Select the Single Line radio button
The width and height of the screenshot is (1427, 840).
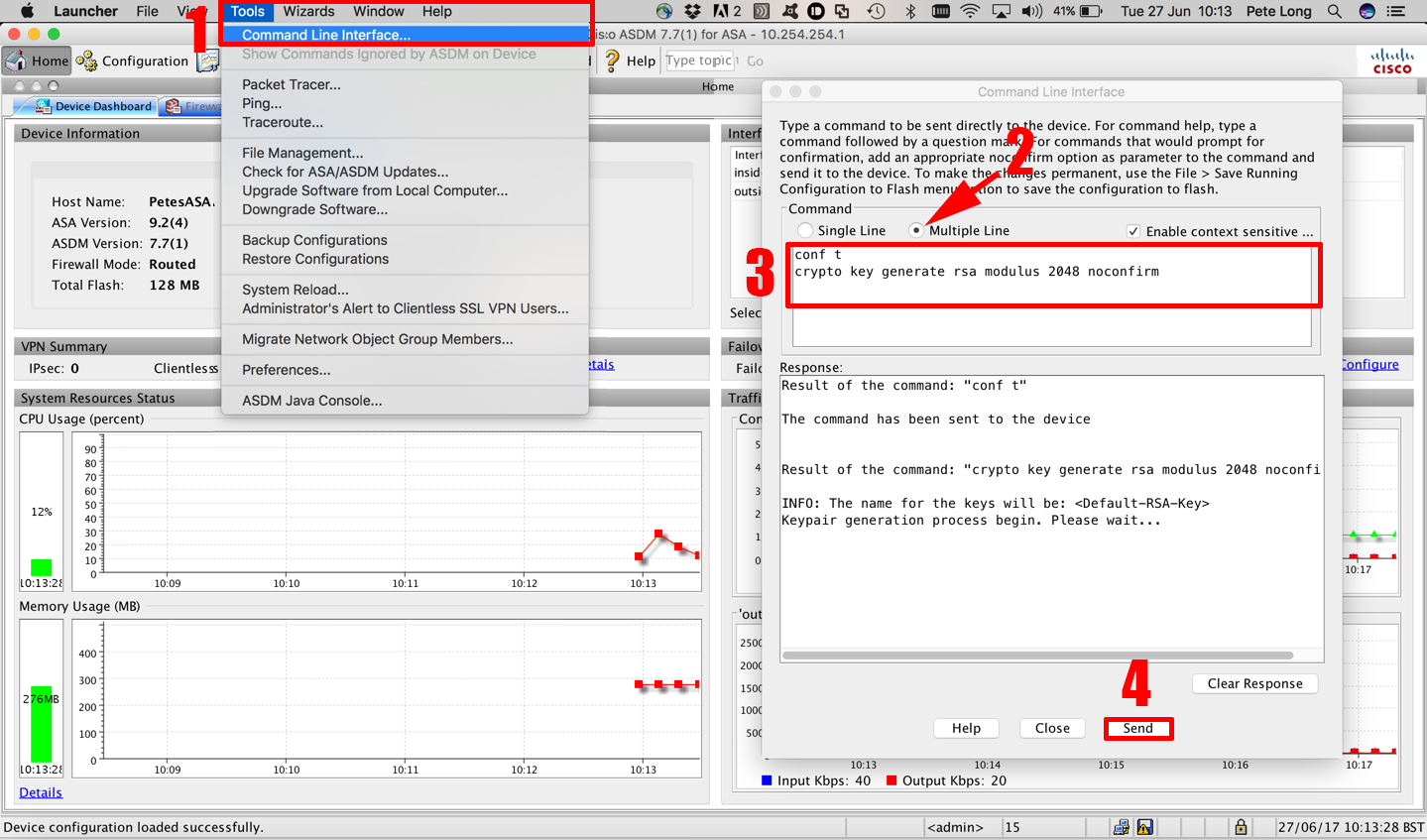tap(805, 230)
